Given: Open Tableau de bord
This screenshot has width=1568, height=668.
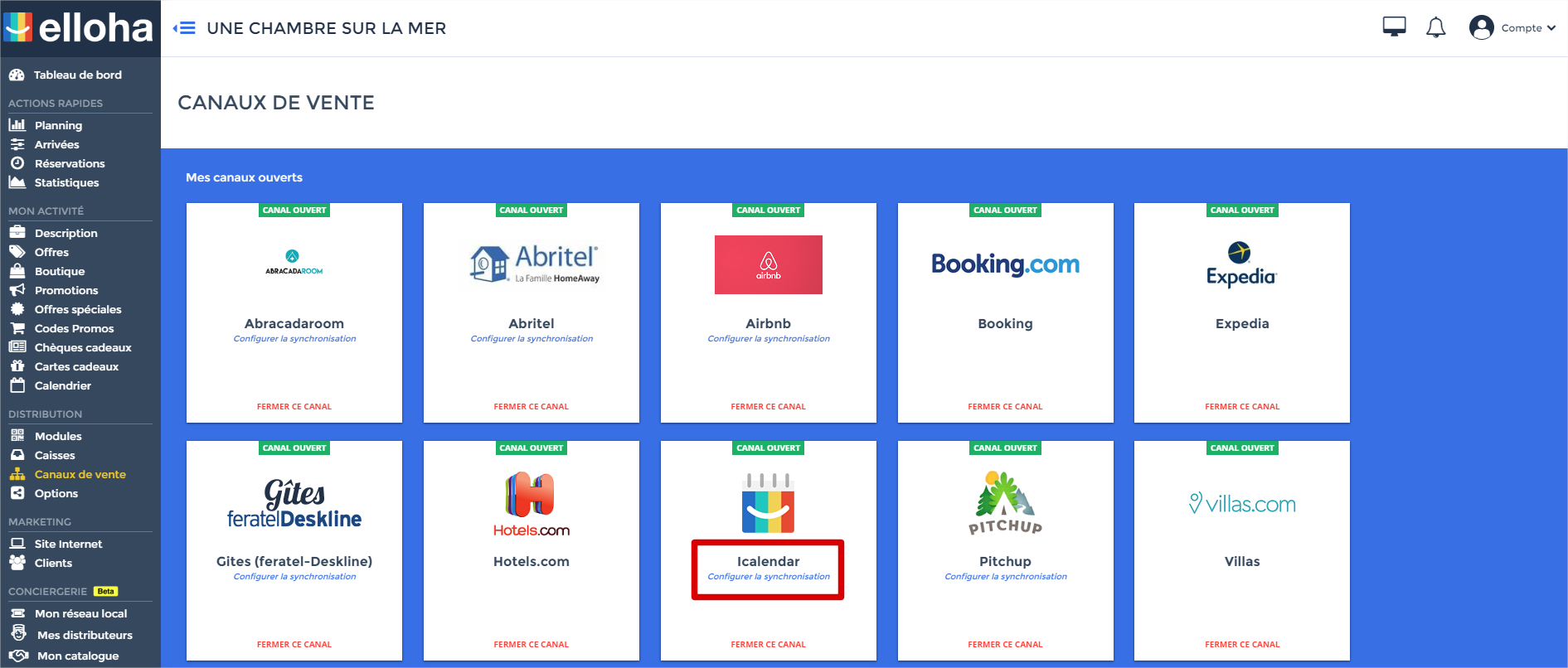Looking at the screenshot, I should (77, 75).
